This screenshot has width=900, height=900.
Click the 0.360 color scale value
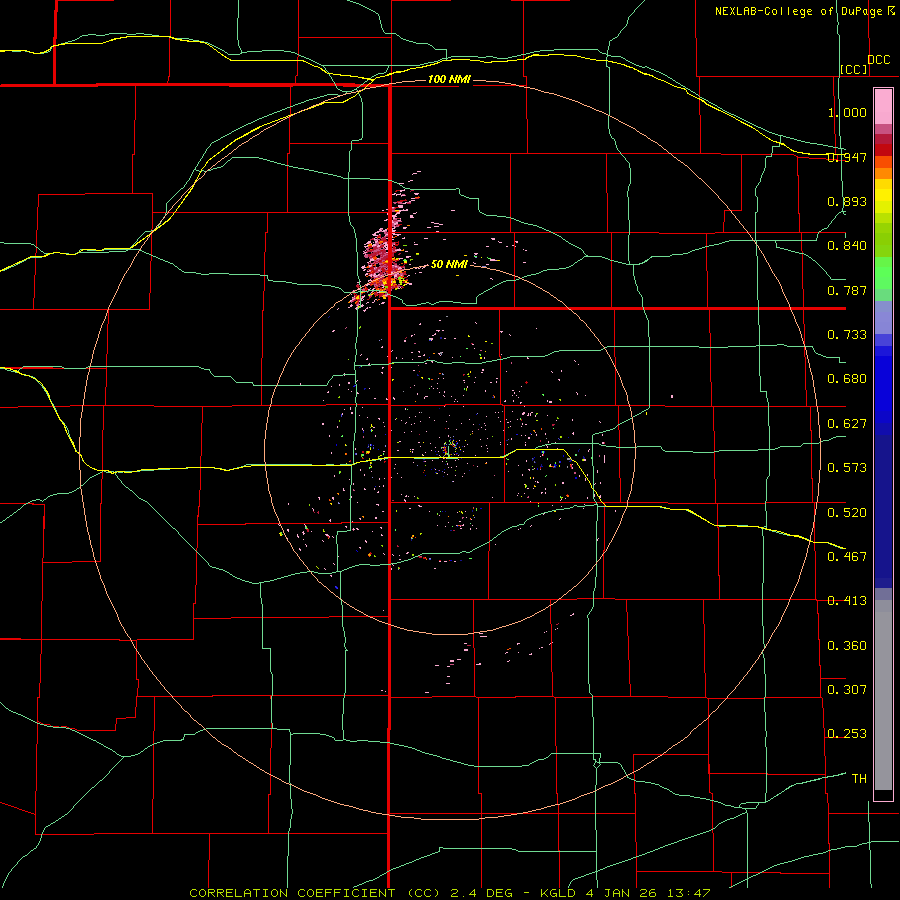[847, 645]
